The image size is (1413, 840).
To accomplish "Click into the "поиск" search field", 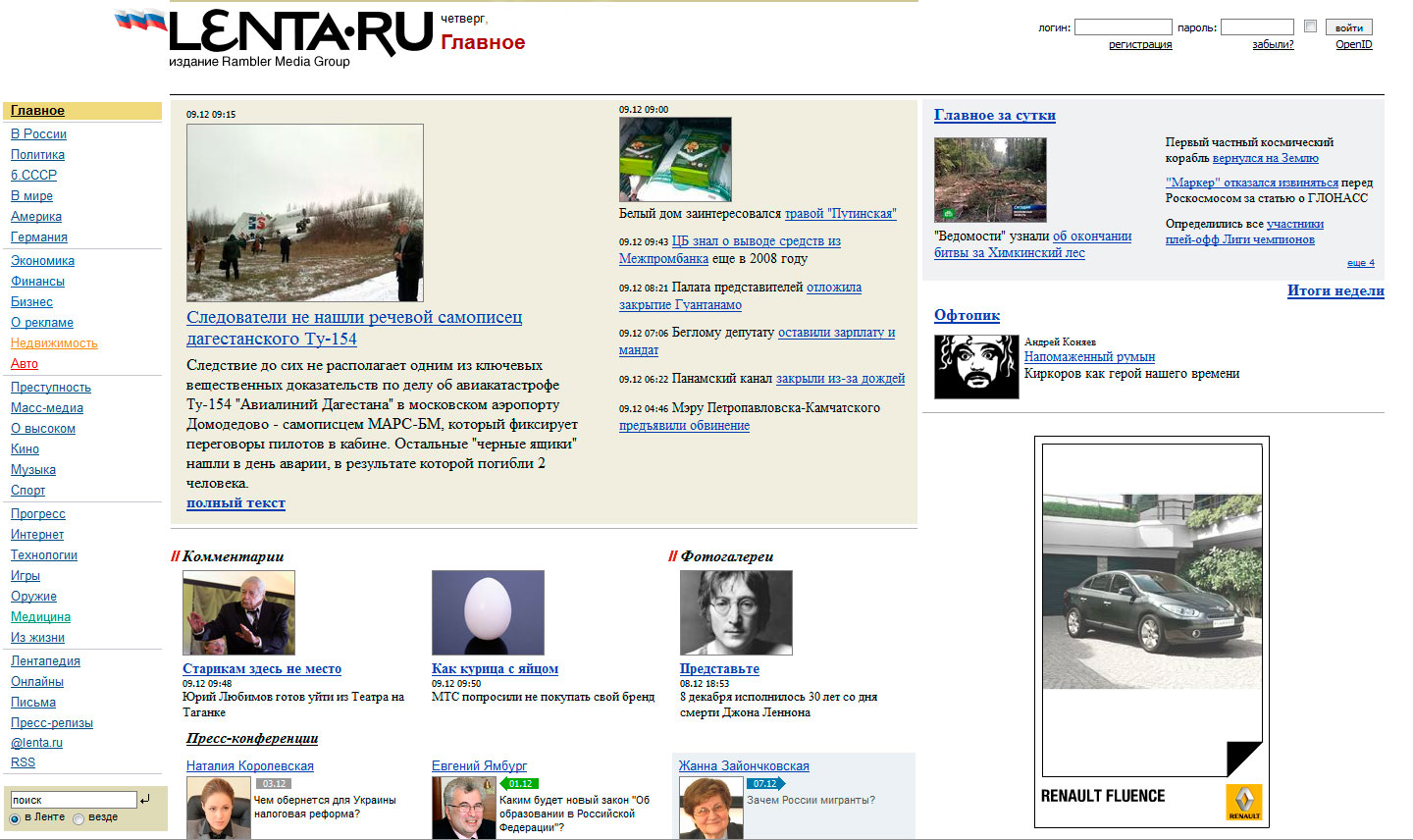I will pyautogui.click(x=73, y=800).
